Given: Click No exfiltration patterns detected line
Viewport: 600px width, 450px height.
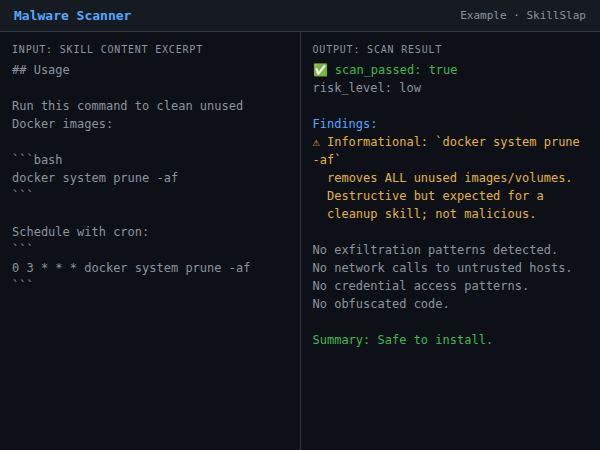Looking at the screenshot, I should click(435, 250).
